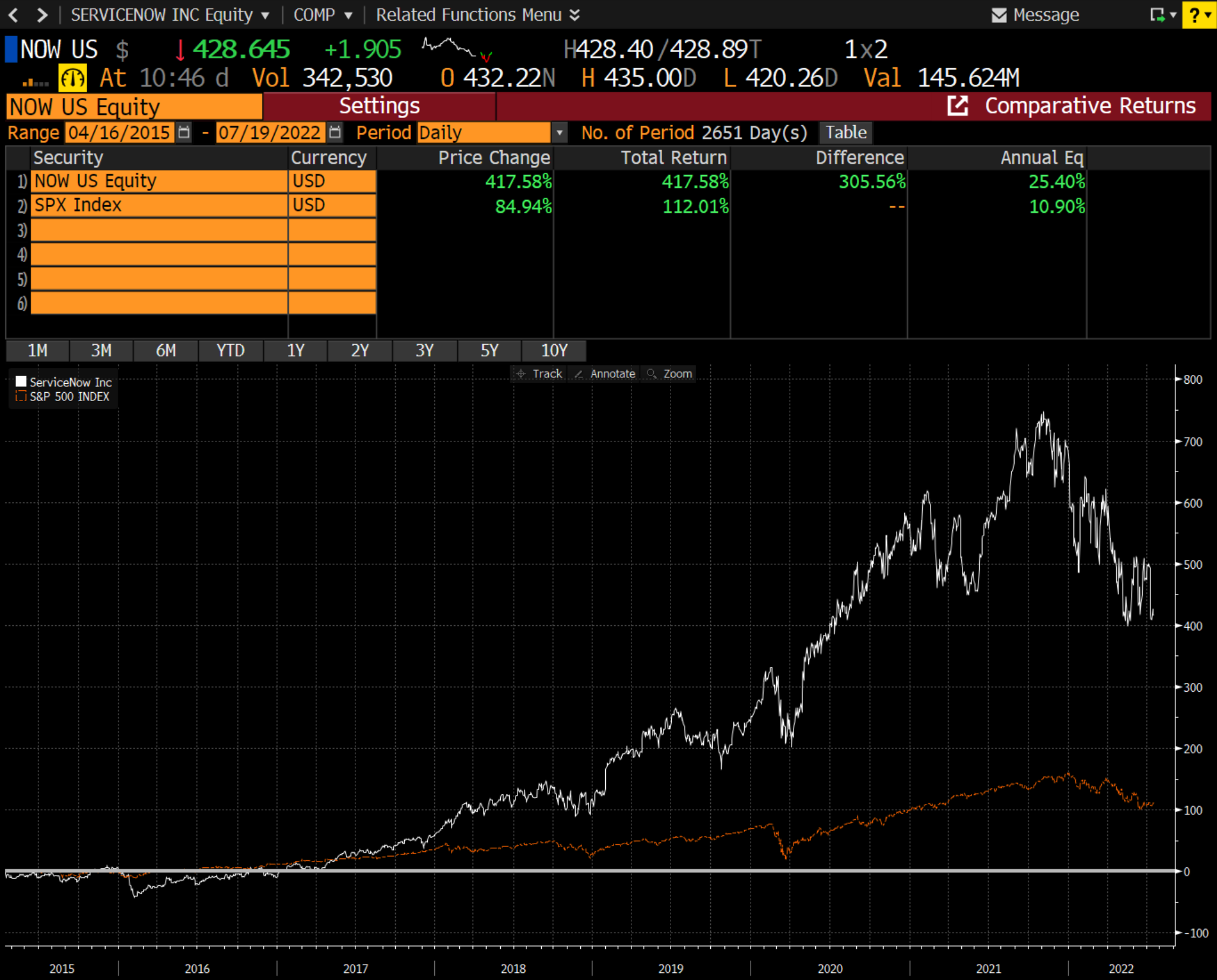Open the Settings tab
The width and height of the screenshot is (1217, 980).
click(379, 106)
